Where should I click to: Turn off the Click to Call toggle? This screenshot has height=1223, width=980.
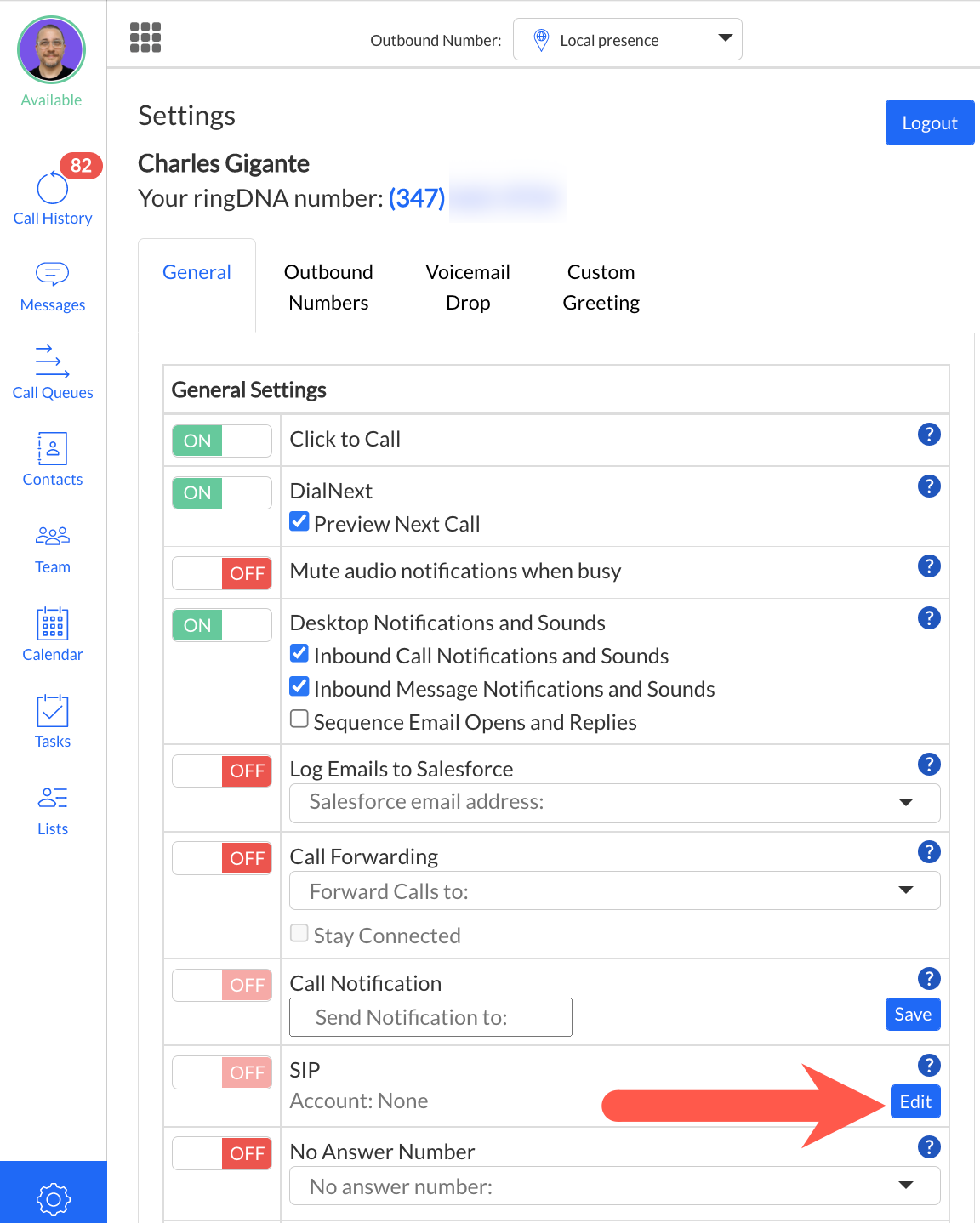tap(221, 441)
